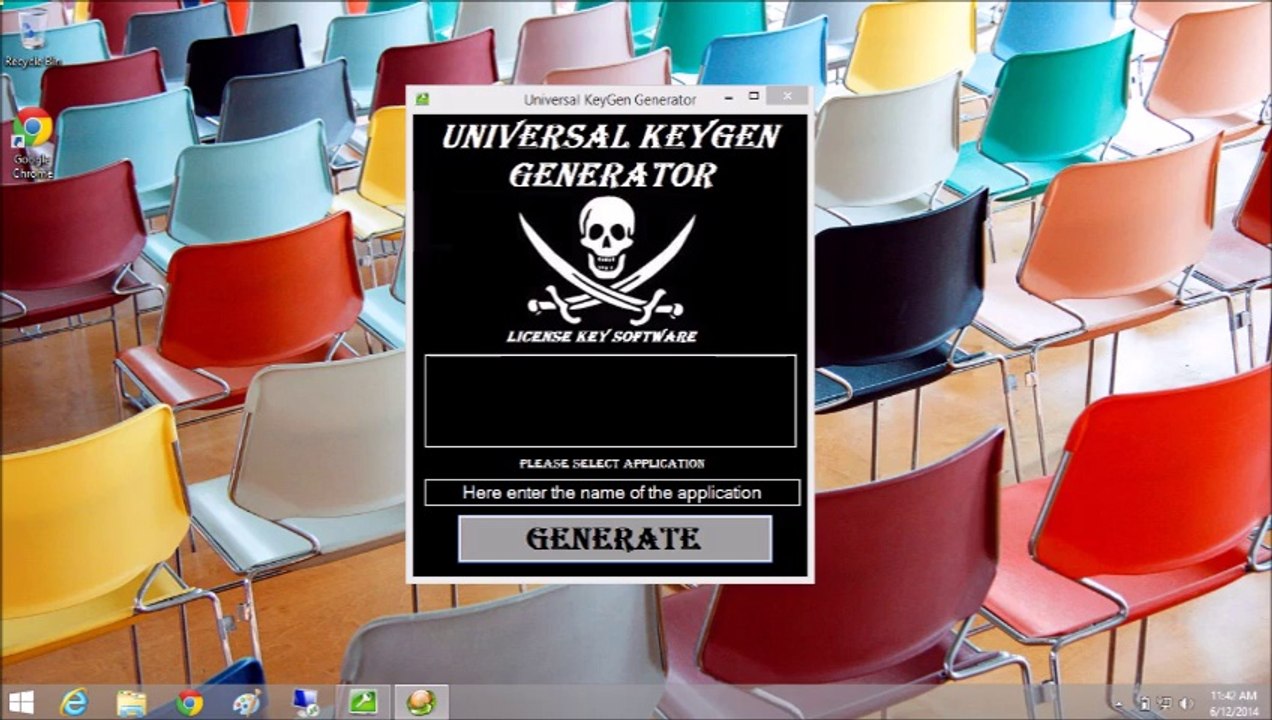Maximize the Universal KeyGen Generator window
Image resolution: width=1272 pixels, height=720 pixels.
[754, 97]
